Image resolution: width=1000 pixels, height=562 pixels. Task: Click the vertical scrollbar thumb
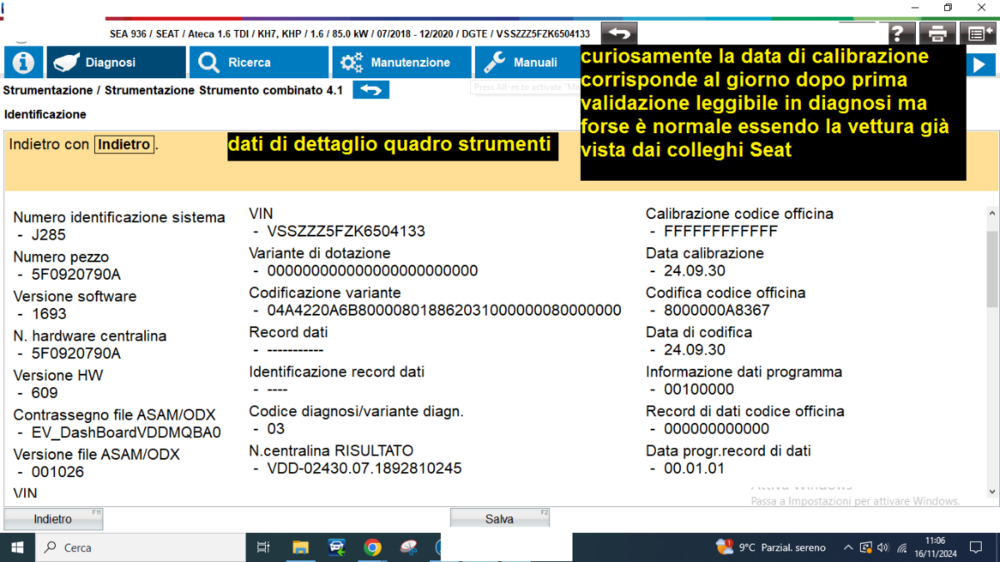click(x=992, y=270)
